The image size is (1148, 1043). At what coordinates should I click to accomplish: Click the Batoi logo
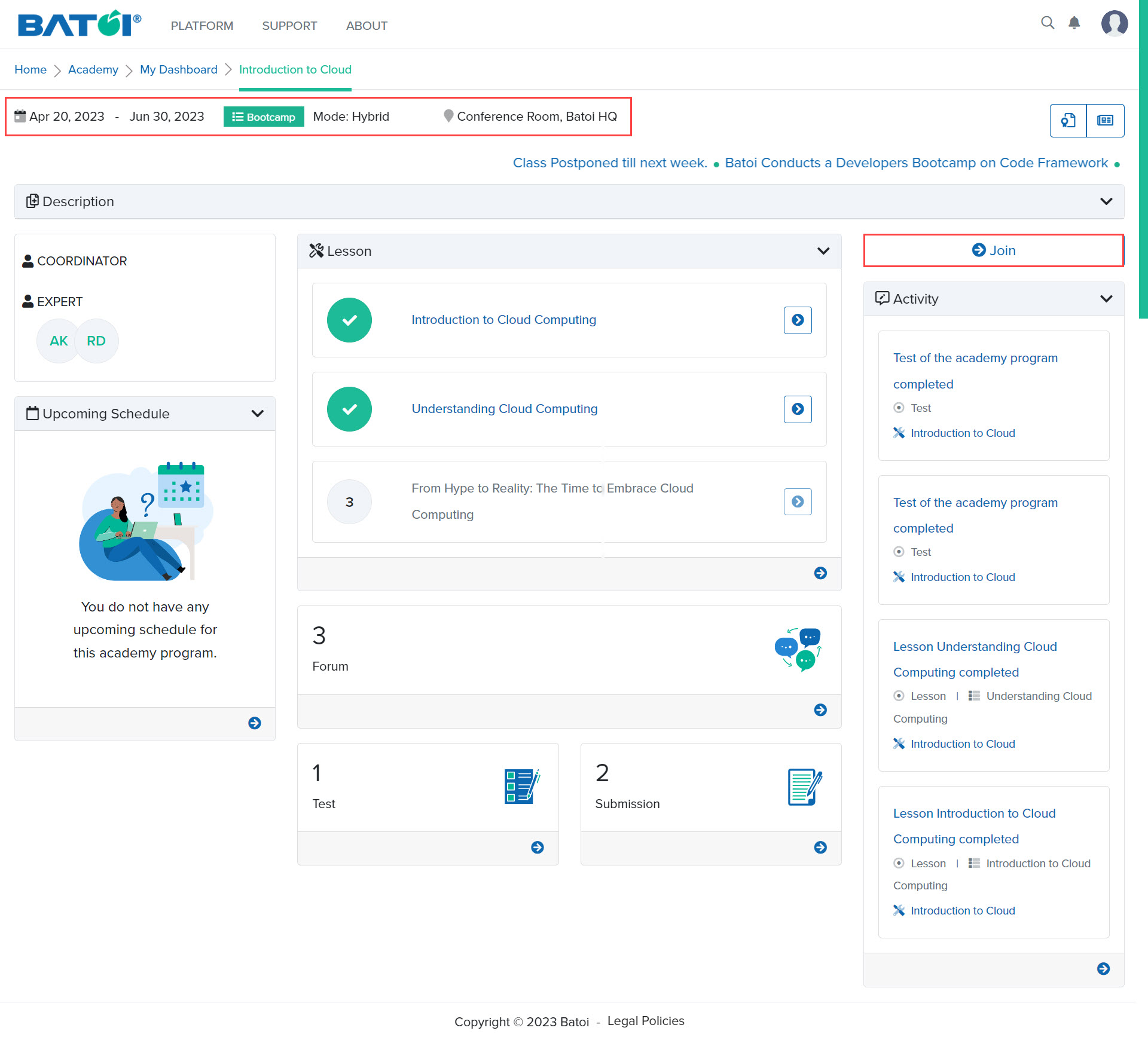coord(79,24)
